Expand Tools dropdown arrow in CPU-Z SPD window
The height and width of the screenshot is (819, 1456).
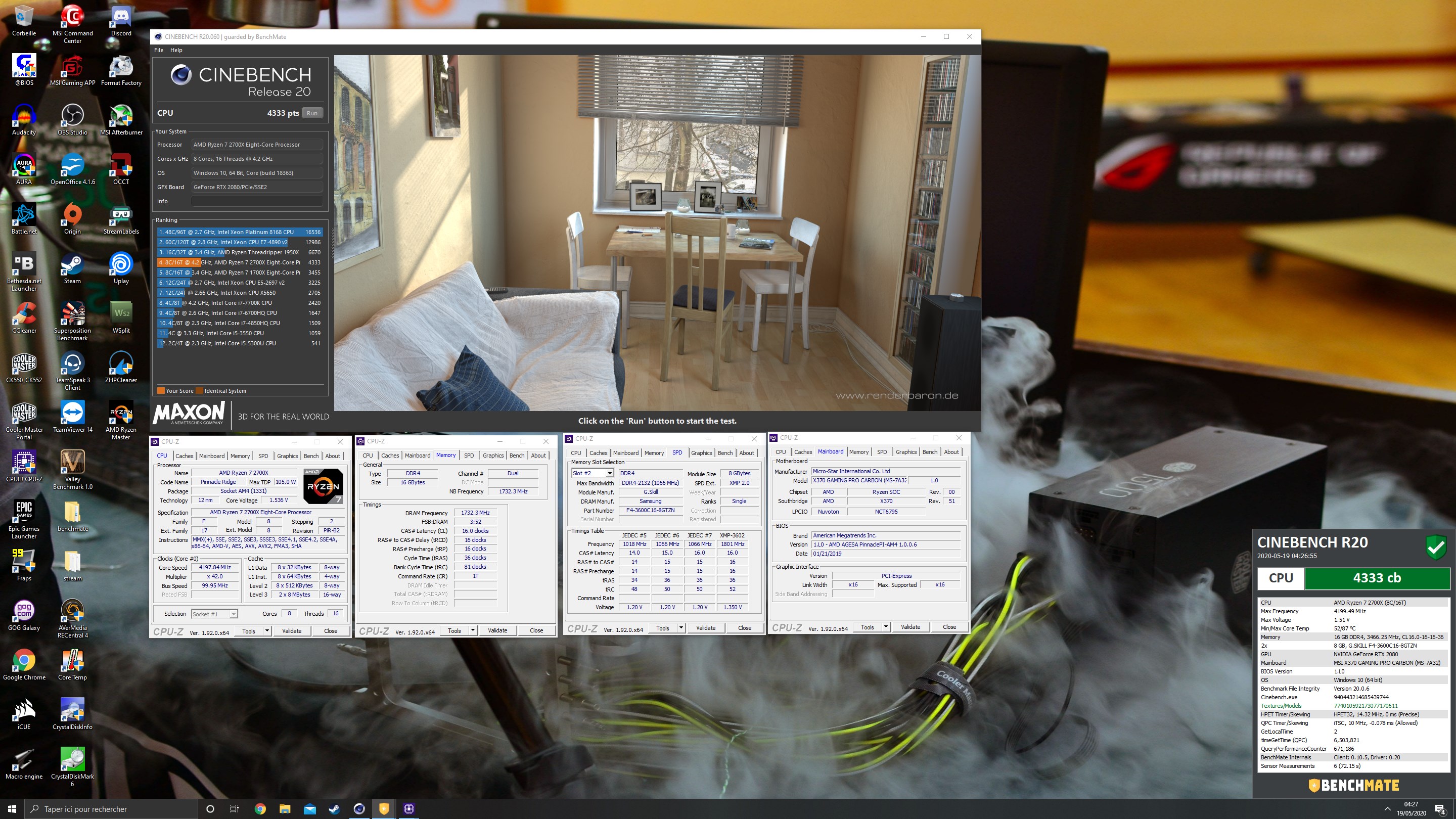[681, 628]
